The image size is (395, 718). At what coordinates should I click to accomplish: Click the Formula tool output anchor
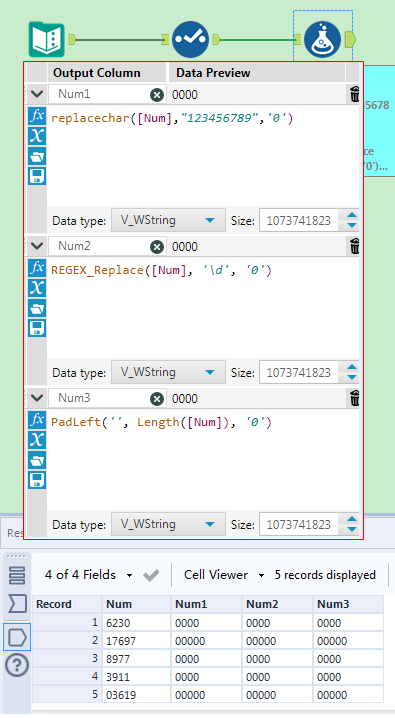[x=350, y=39]
